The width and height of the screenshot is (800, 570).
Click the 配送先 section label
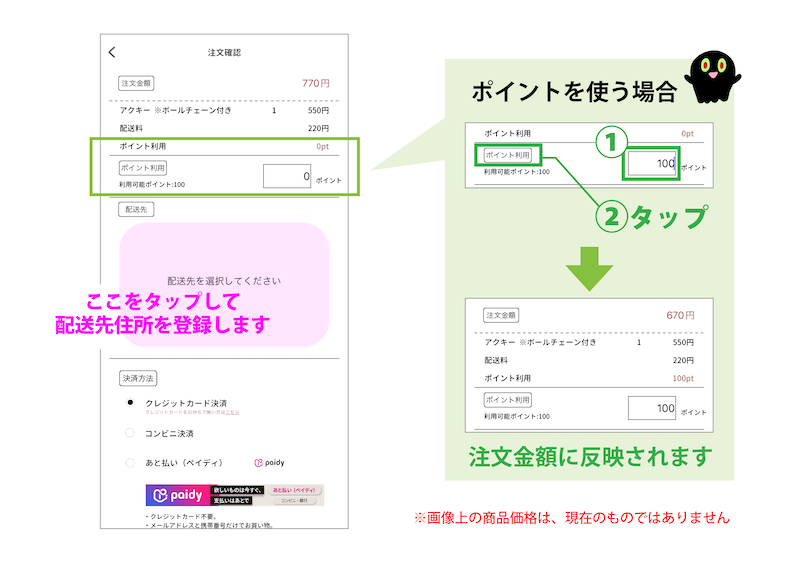(135, 209)
